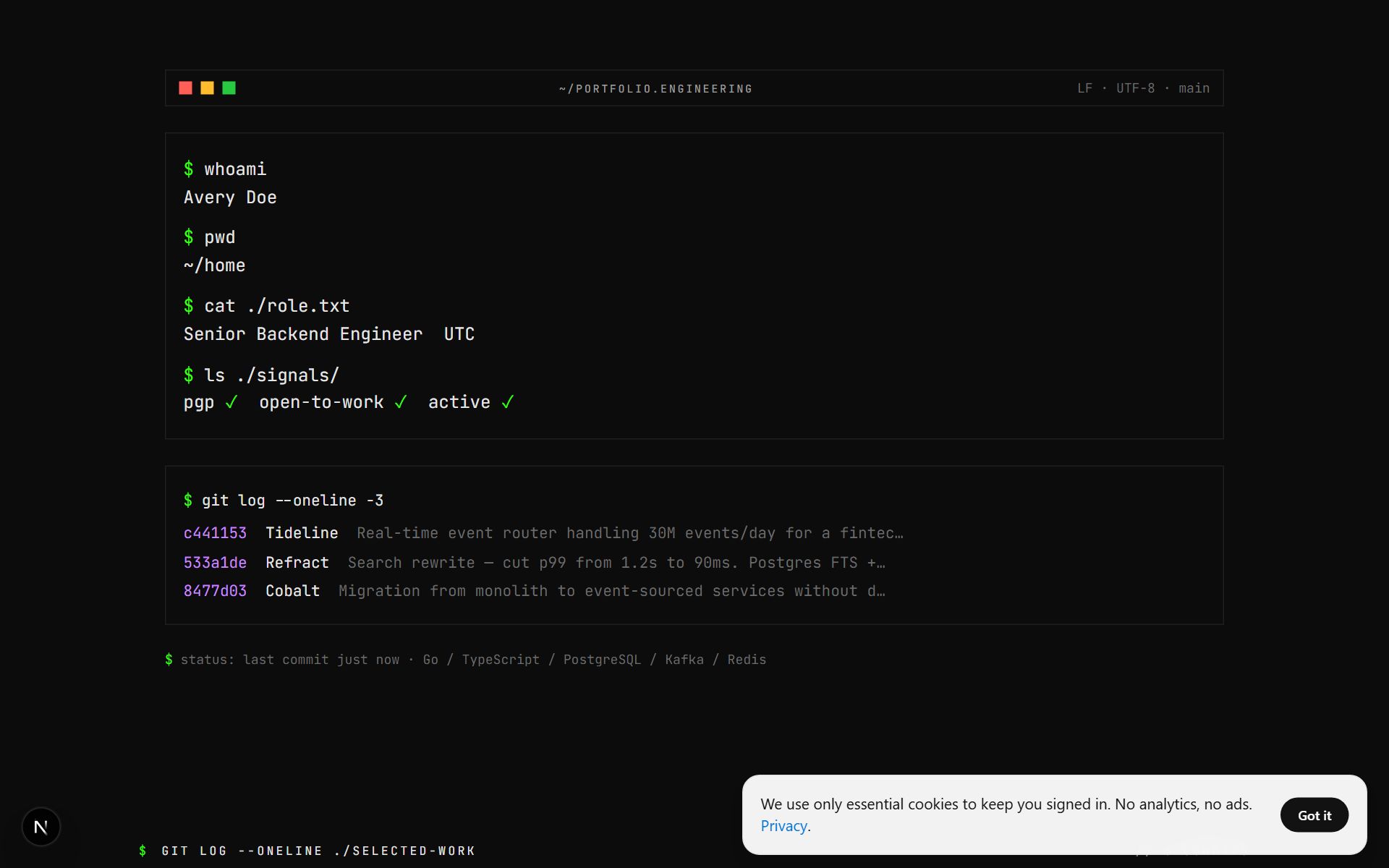1389x868 pixels.
Task: Click the GIT LOG --ONELINE ./SELECTED-WORK heading
Action: pyautogui.click(x=307, y=851)
